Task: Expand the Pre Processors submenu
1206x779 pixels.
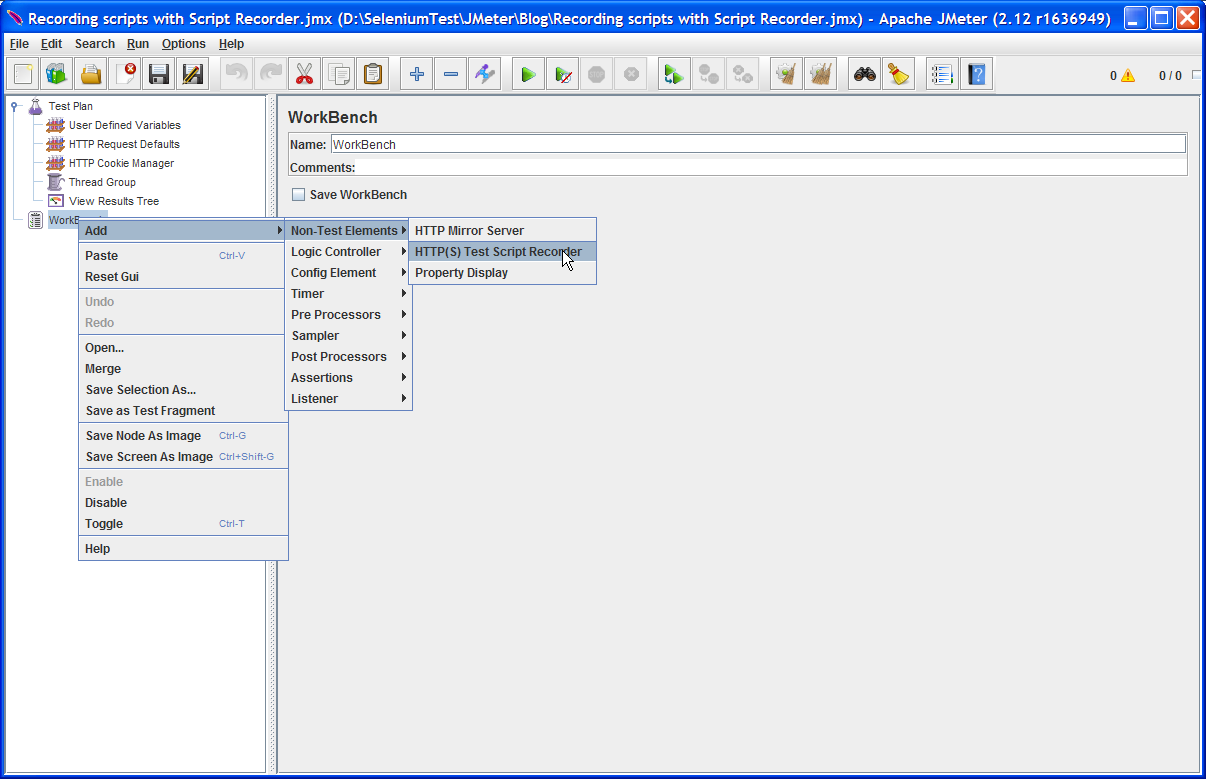Action: [348, 314]
